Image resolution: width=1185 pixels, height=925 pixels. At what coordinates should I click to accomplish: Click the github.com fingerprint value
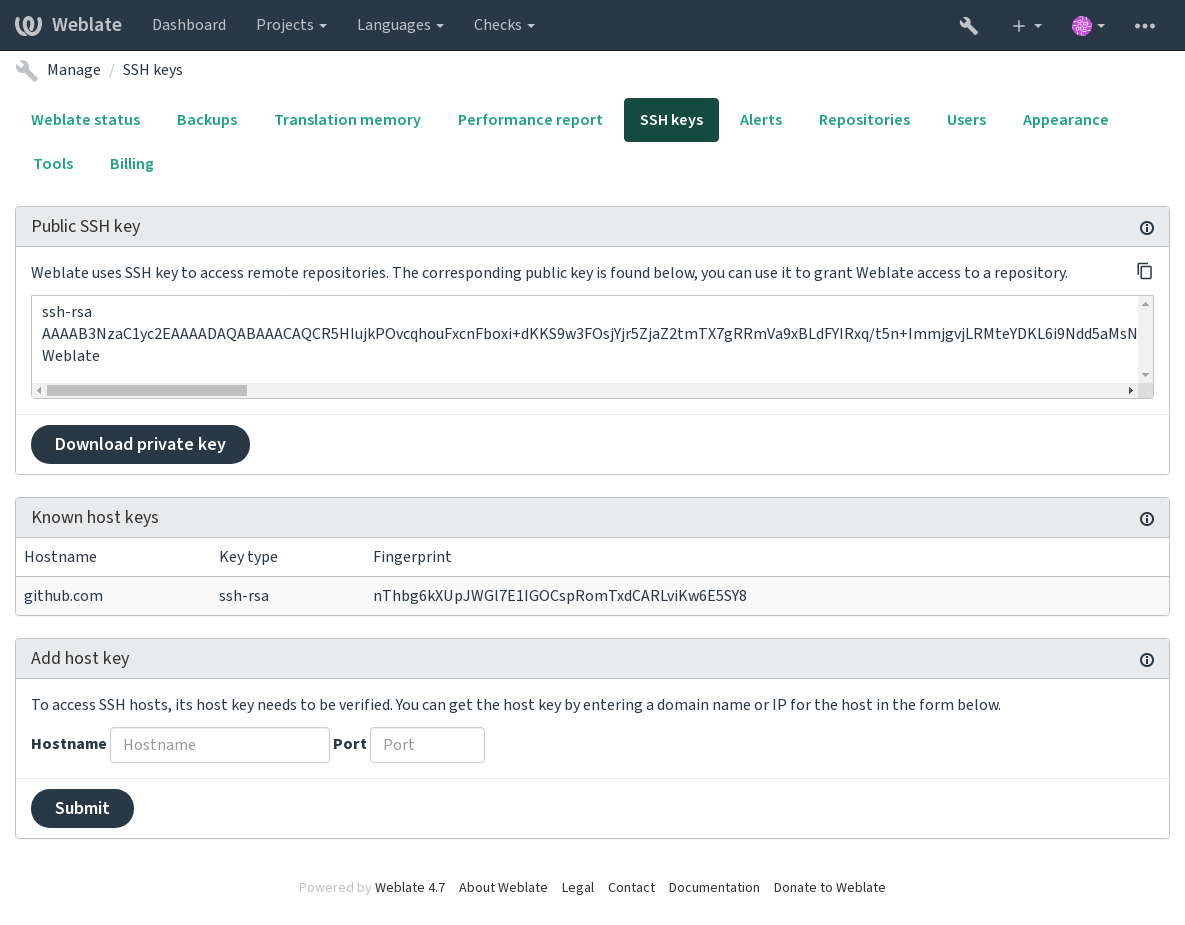560,596
